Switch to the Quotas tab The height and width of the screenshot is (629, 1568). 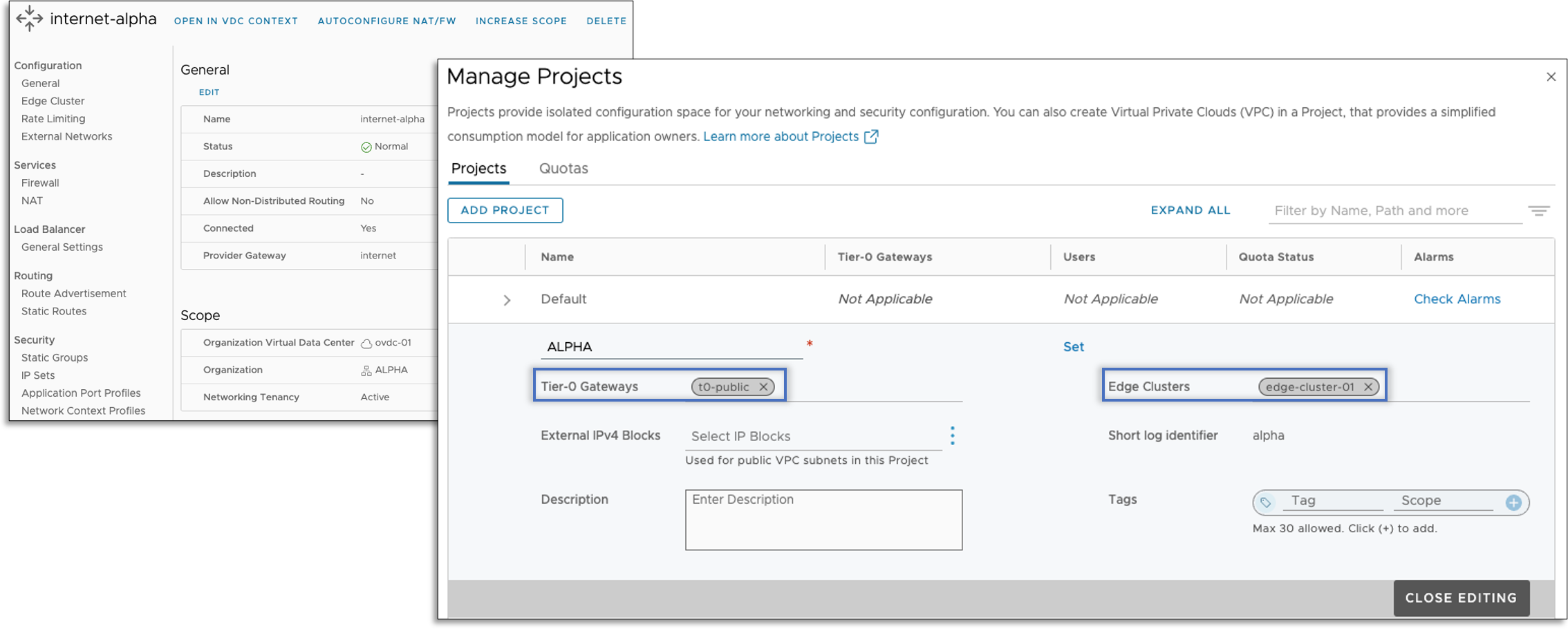563,169
